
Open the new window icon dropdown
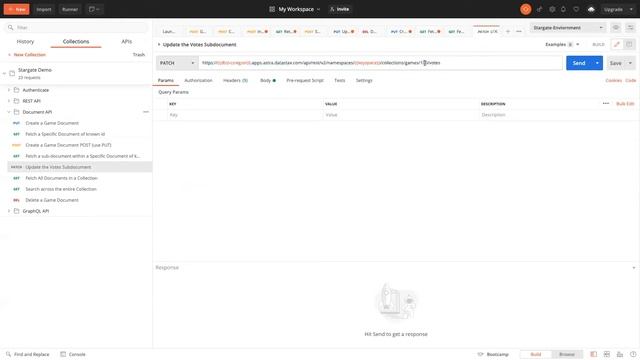94,9
